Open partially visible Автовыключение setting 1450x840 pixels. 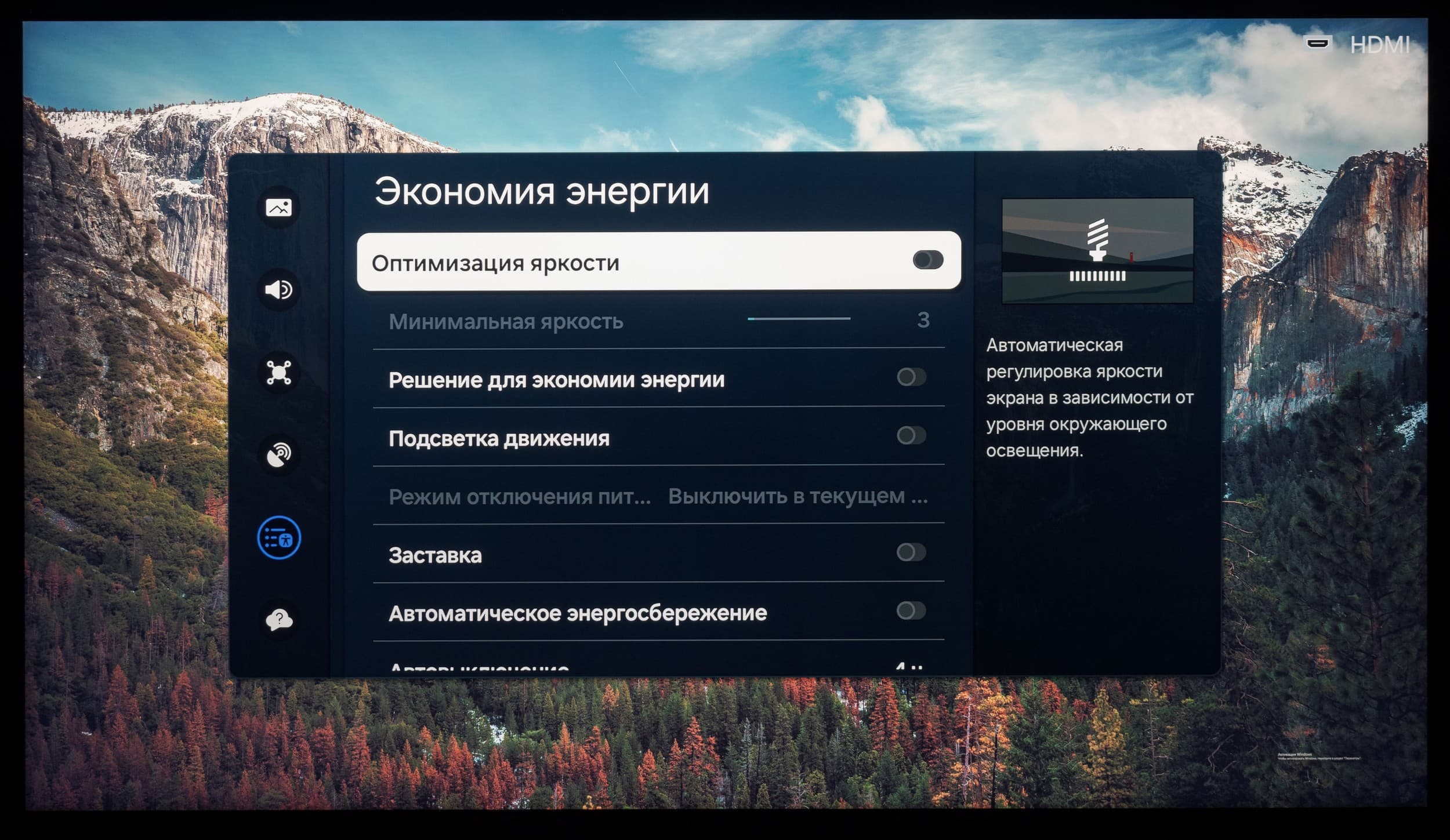pos(479,668)
